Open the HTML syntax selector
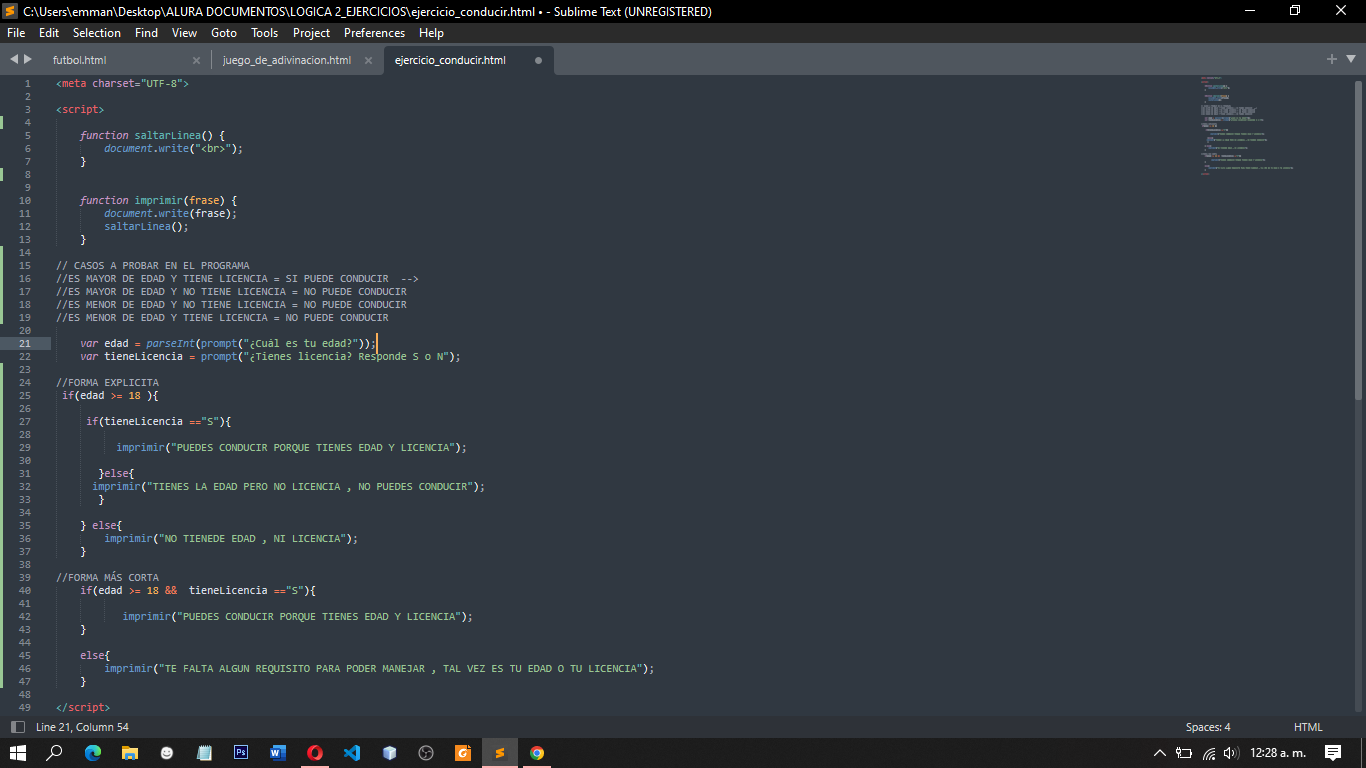The image size is (1366, 768). (x=1308, y=727)
